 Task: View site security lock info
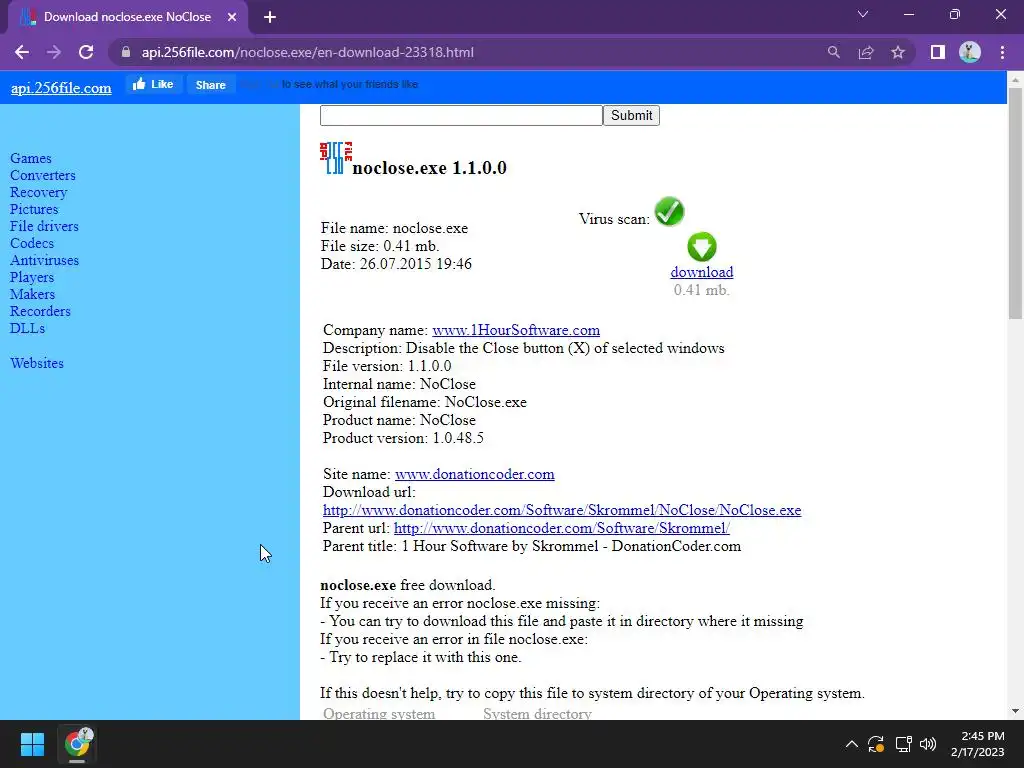coord(126,52)
